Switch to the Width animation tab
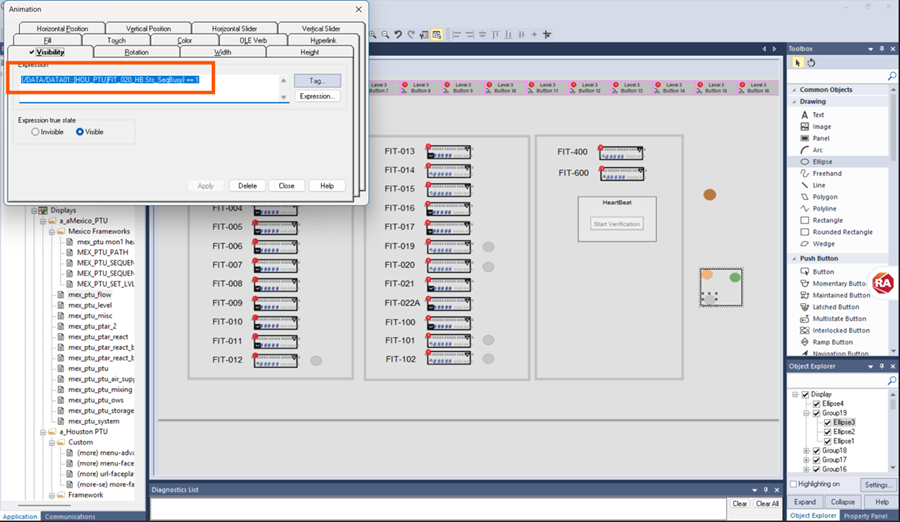The width and height of the screenshot is (900, 522). 223,52
